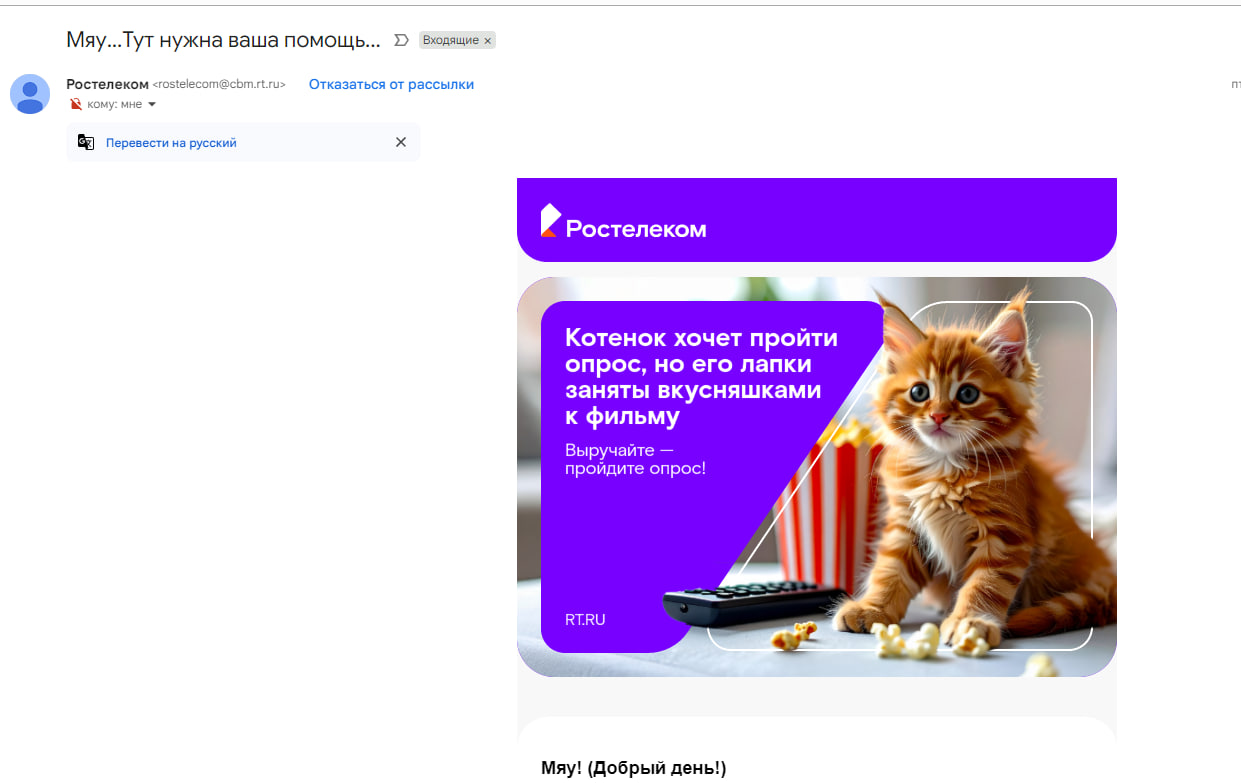The width and height of the screenshot is (1241, 783).
Task: Click the sender's profile avatar
Action: click(30, 94)
